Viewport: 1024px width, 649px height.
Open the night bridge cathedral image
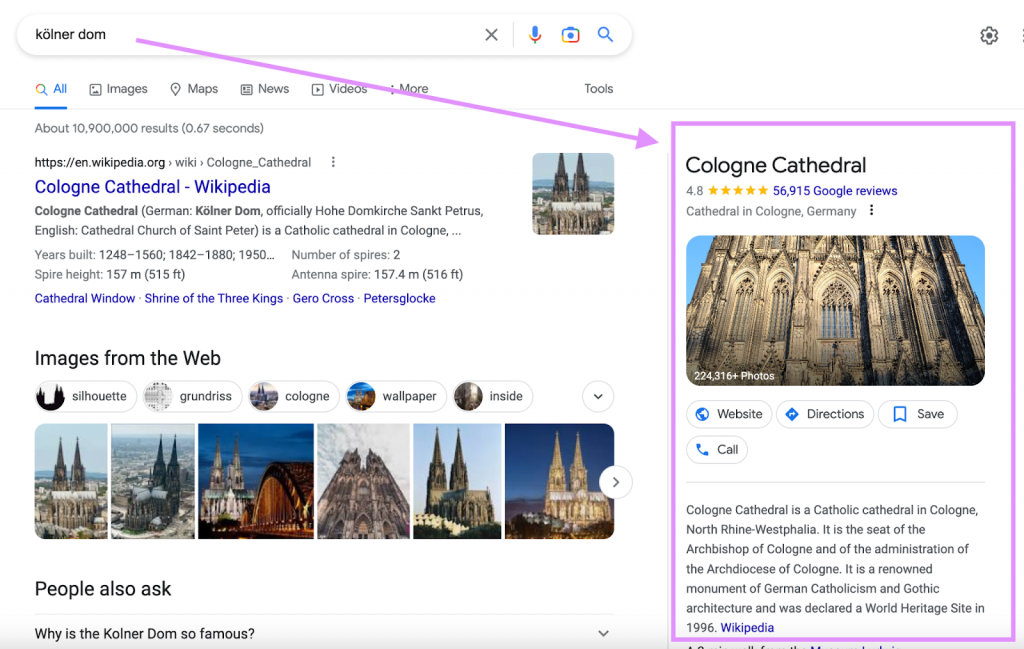point(255,481)
